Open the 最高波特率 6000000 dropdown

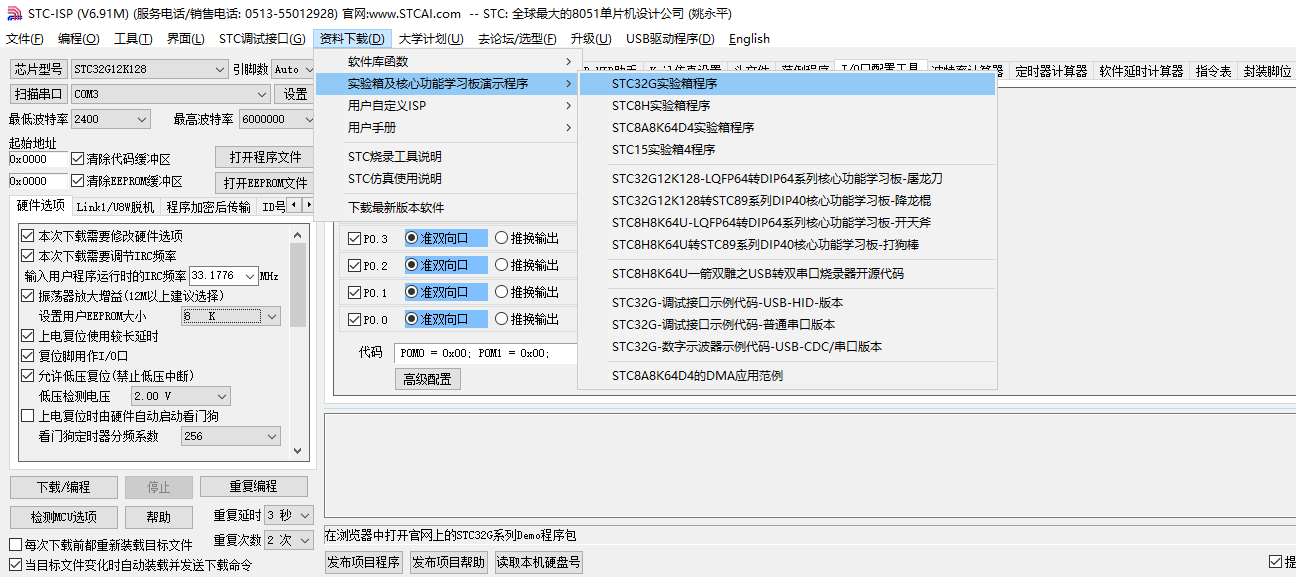276,119
